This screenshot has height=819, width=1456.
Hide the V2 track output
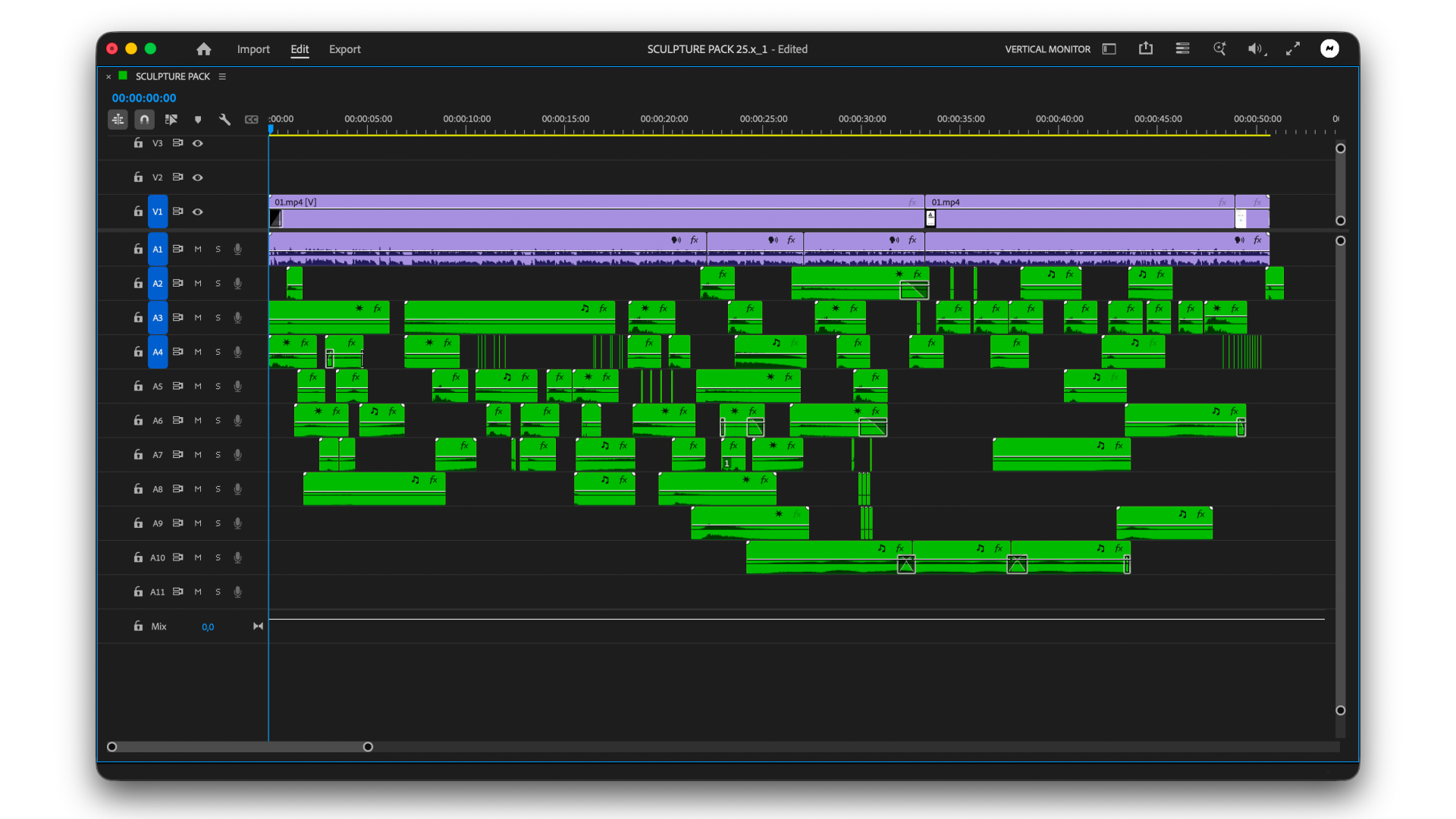click(198, 177)
